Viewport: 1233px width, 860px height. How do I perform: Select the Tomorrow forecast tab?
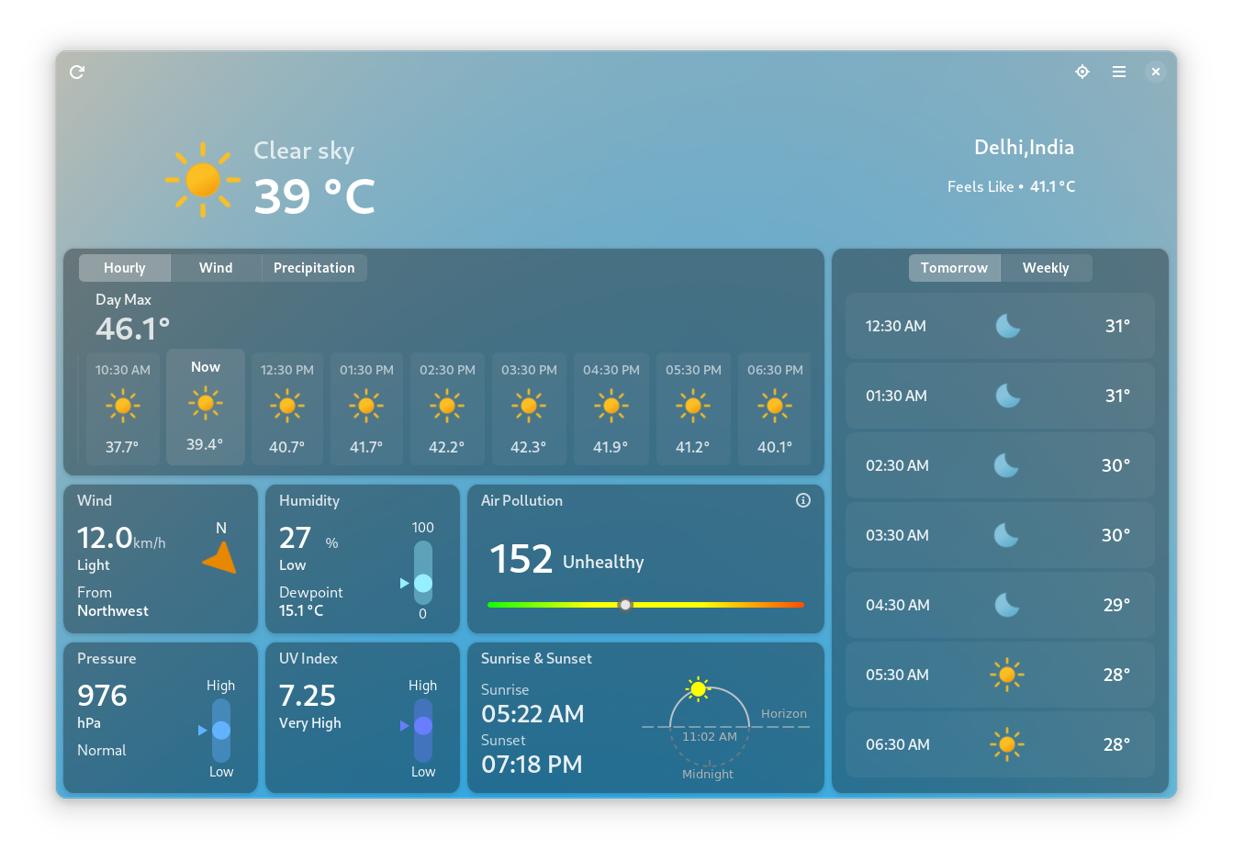coord(954,268)
